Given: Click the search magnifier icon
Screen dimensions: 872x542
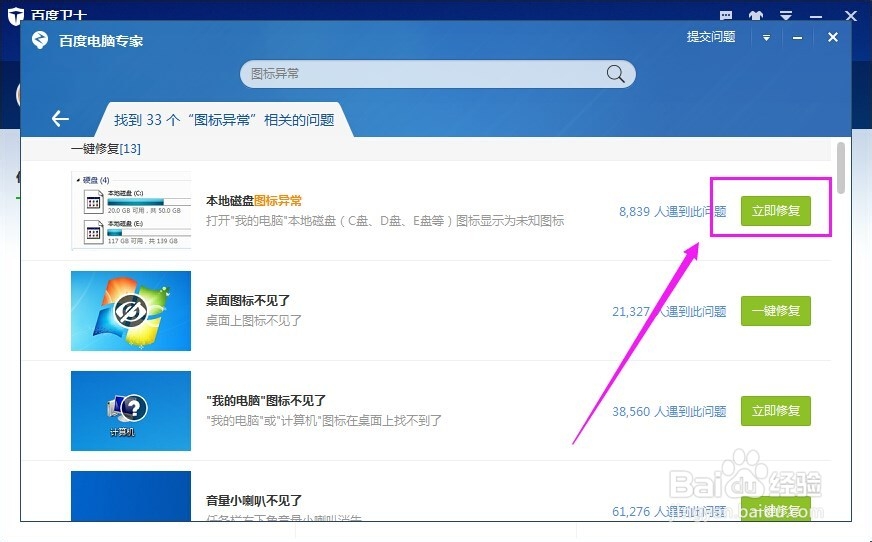Looking at the screenshot, I should pyautogui.click(x=615, y=73).
